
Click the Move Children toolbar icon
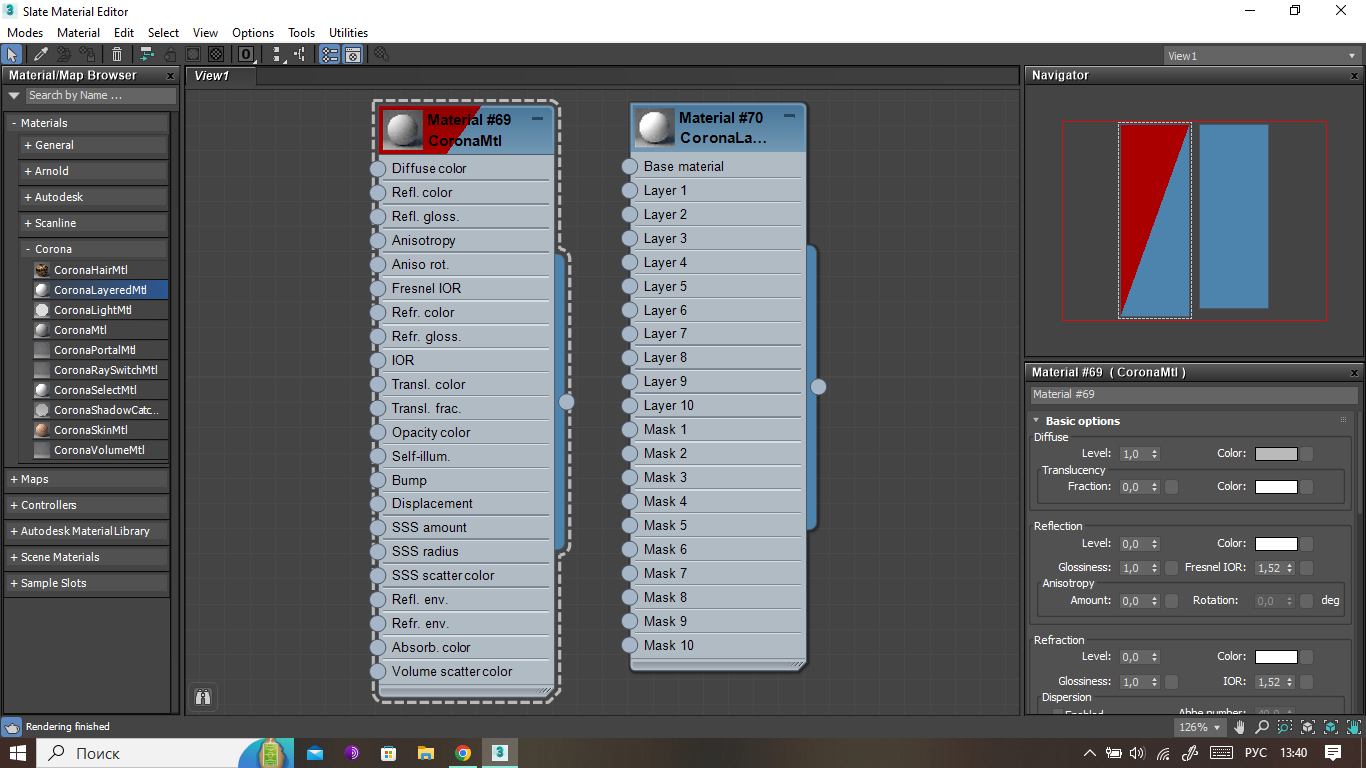coord(146,54)
